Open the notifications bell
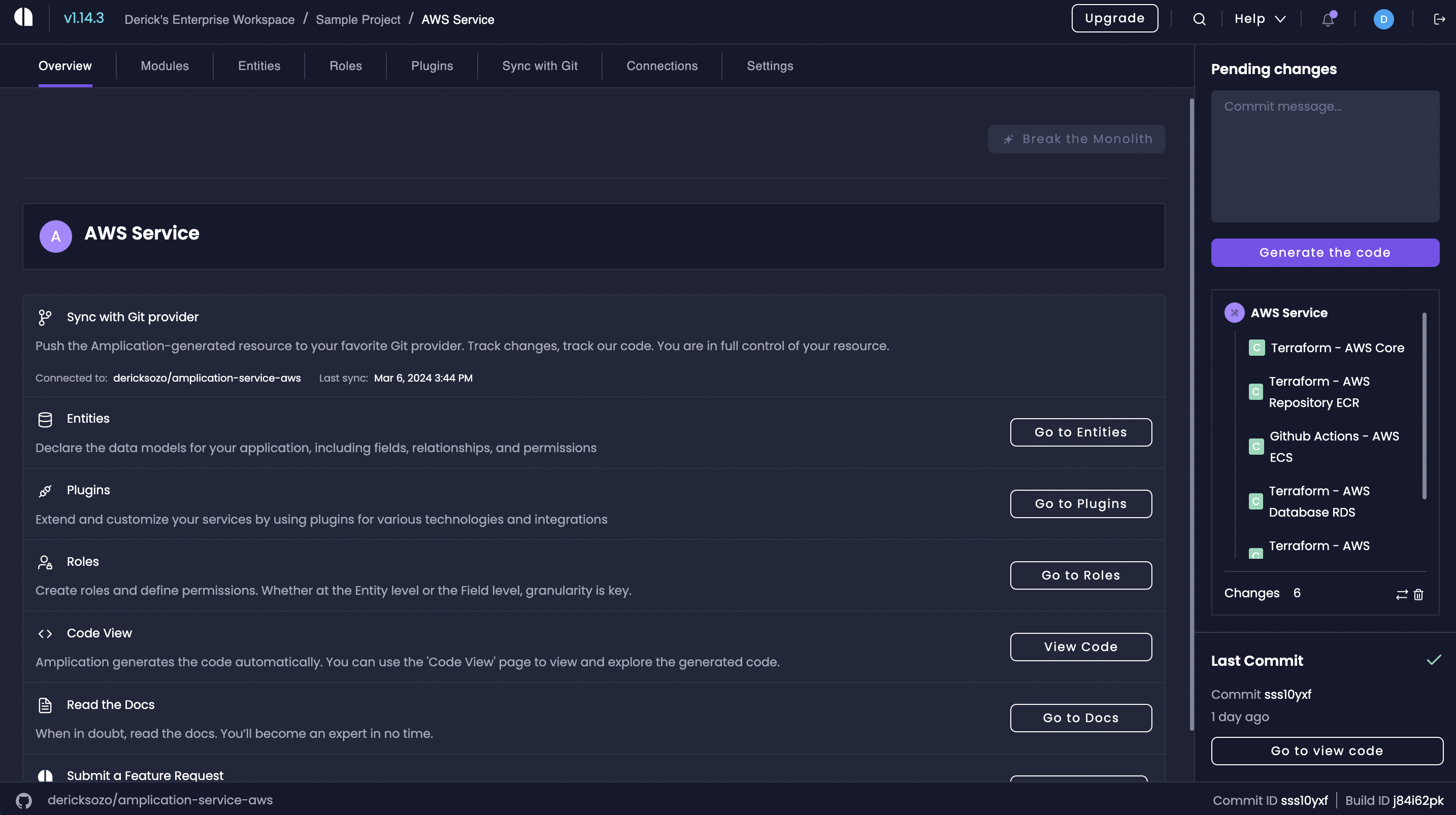Image resolution: width=1456 pixels, height=815 pixels. pos(1328,19)
